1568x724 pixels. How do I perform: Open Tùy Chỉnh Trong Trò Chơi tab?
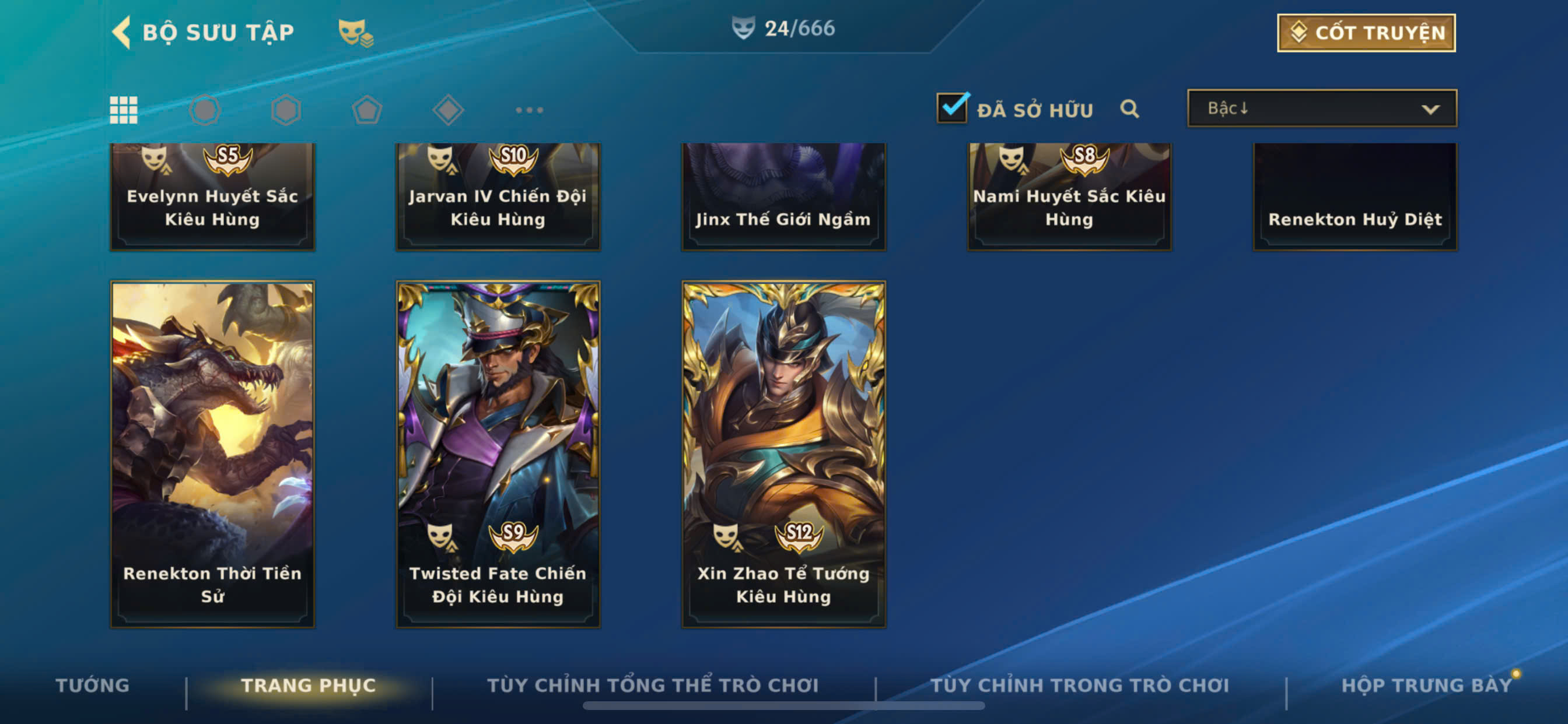pos(1079,685)
